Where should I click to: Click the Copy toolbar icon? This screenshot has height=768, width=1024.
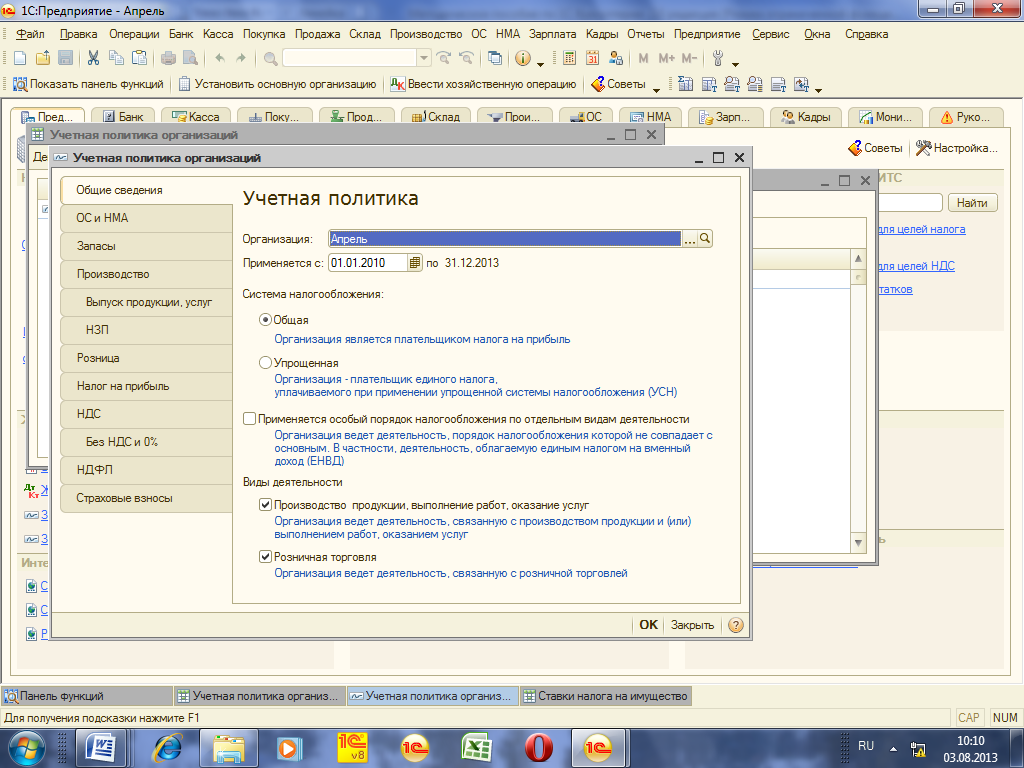[116, 58]
